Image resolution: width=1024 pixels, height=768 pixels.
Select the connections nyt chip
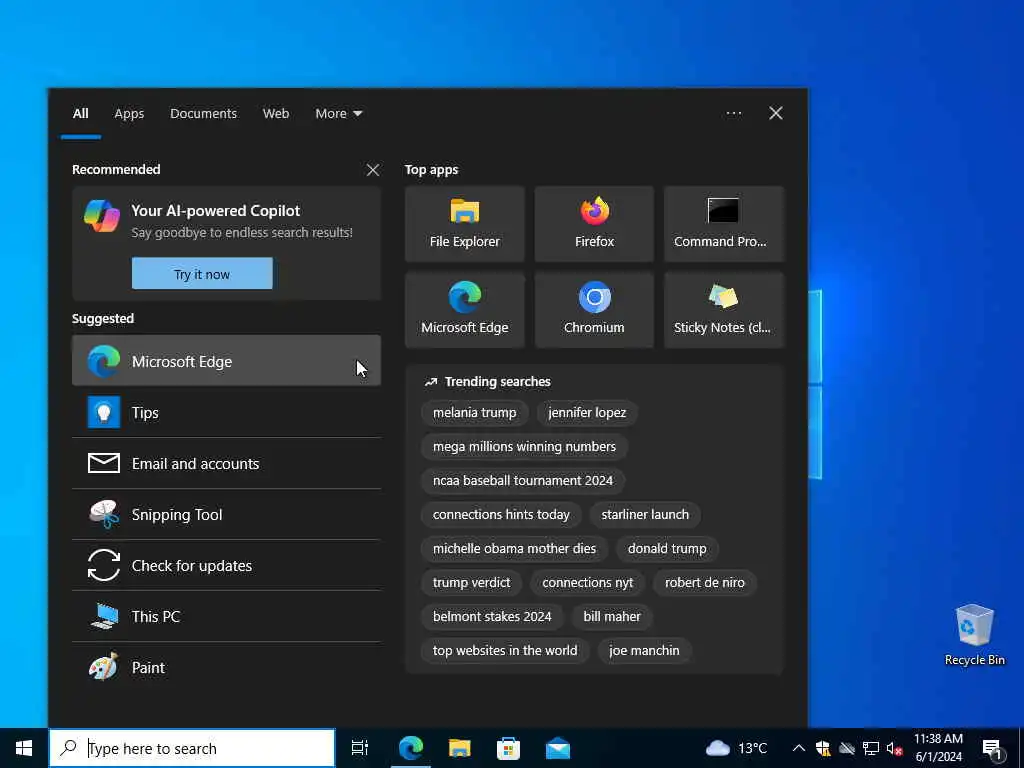(x=587, y=582)
